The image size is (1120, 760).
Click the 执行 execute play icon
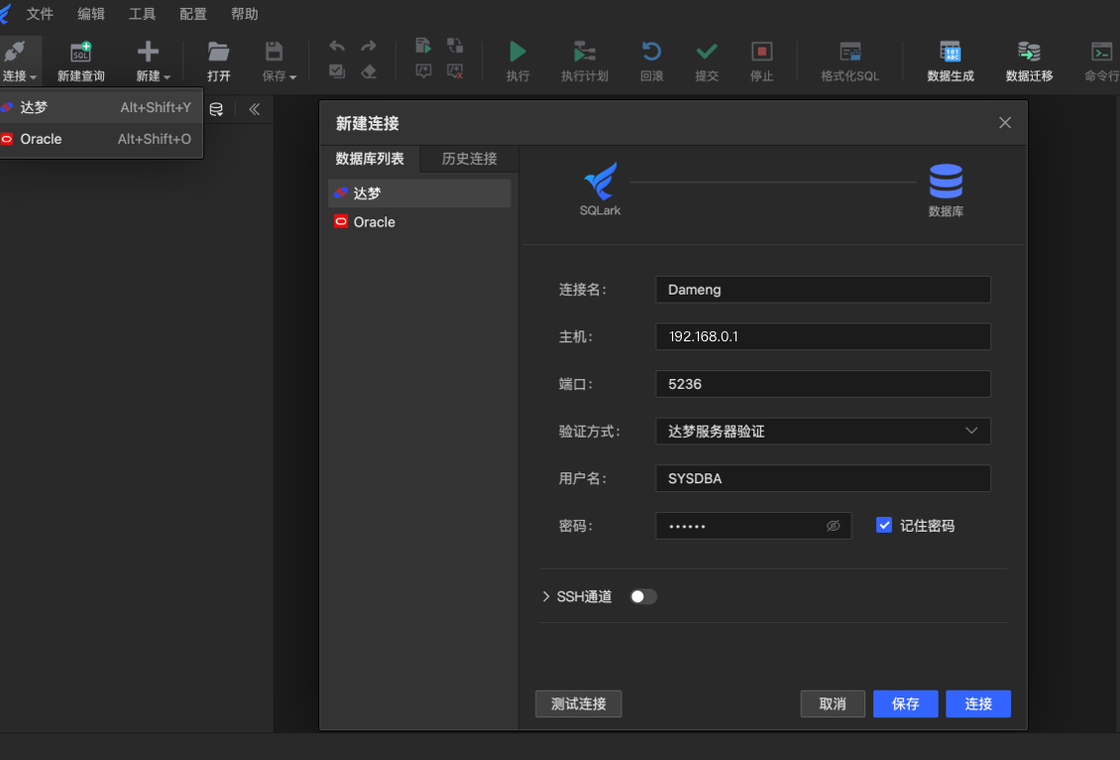(x=518, y=52)
